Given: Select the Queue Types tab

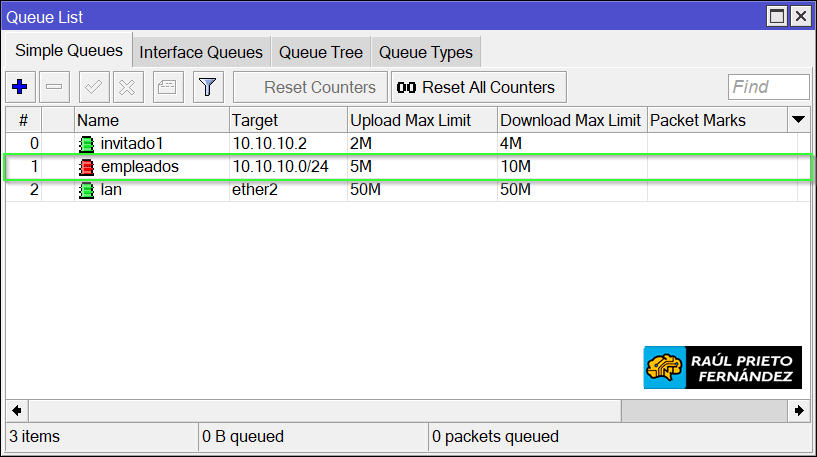Looking at the screenshot, I should coord(426,52).
